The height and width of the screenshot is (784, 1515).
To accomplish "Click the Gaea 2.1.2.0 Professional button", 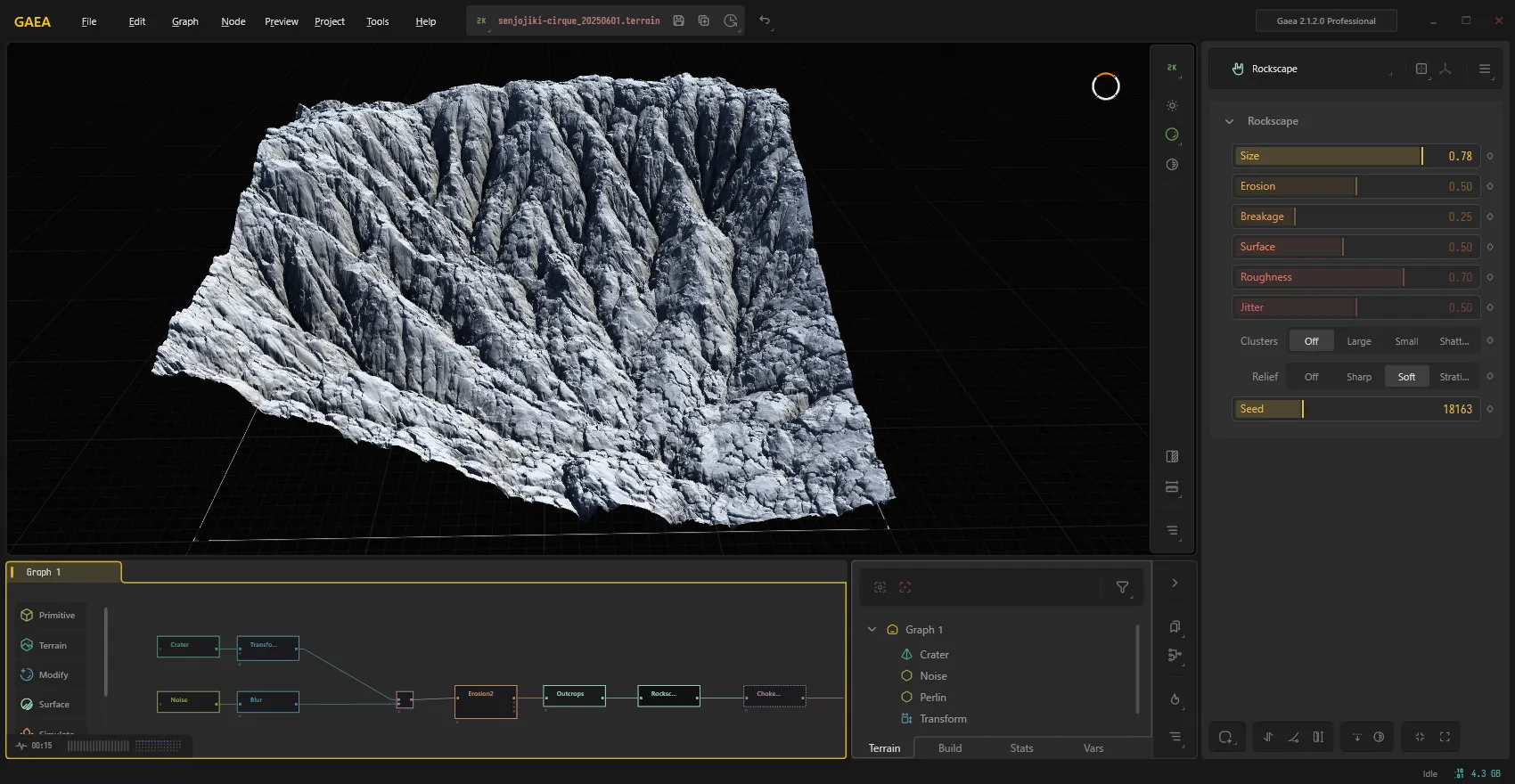I will tap(1325, 20).
